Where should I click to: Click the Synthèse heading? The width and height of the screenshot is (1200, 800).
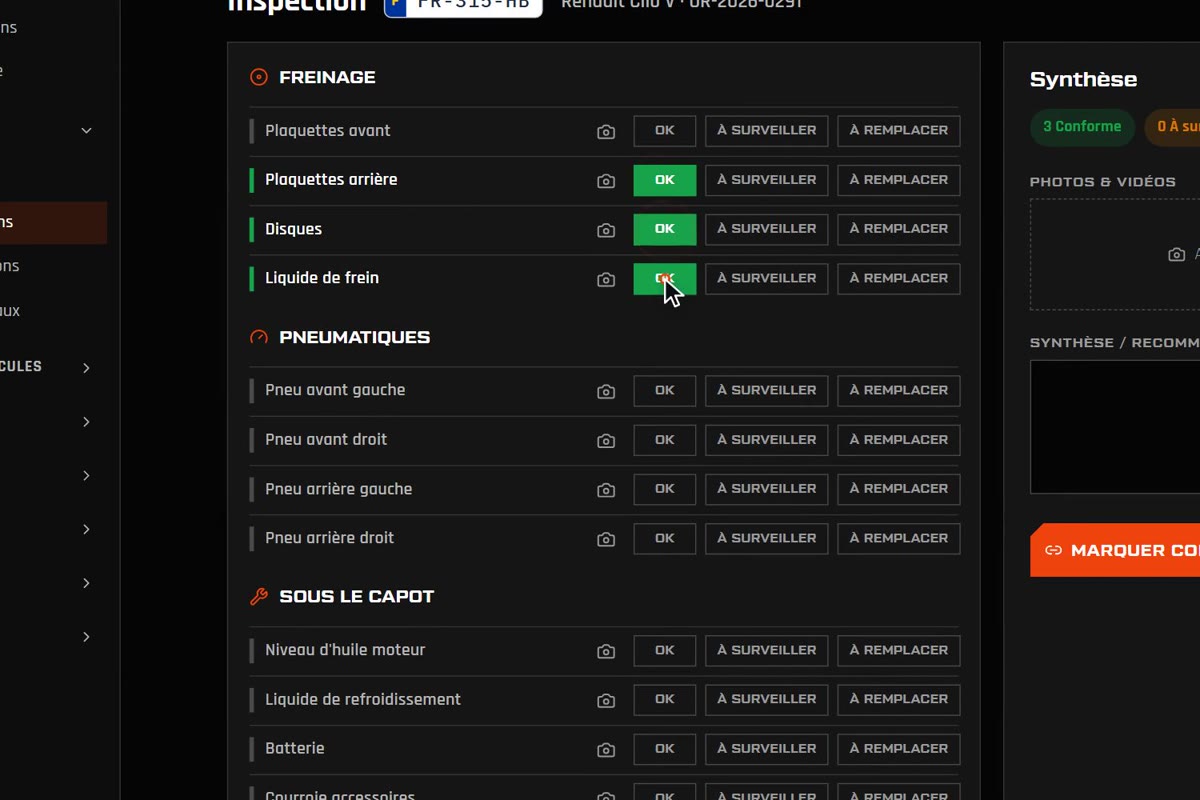tap(1083, 80)
